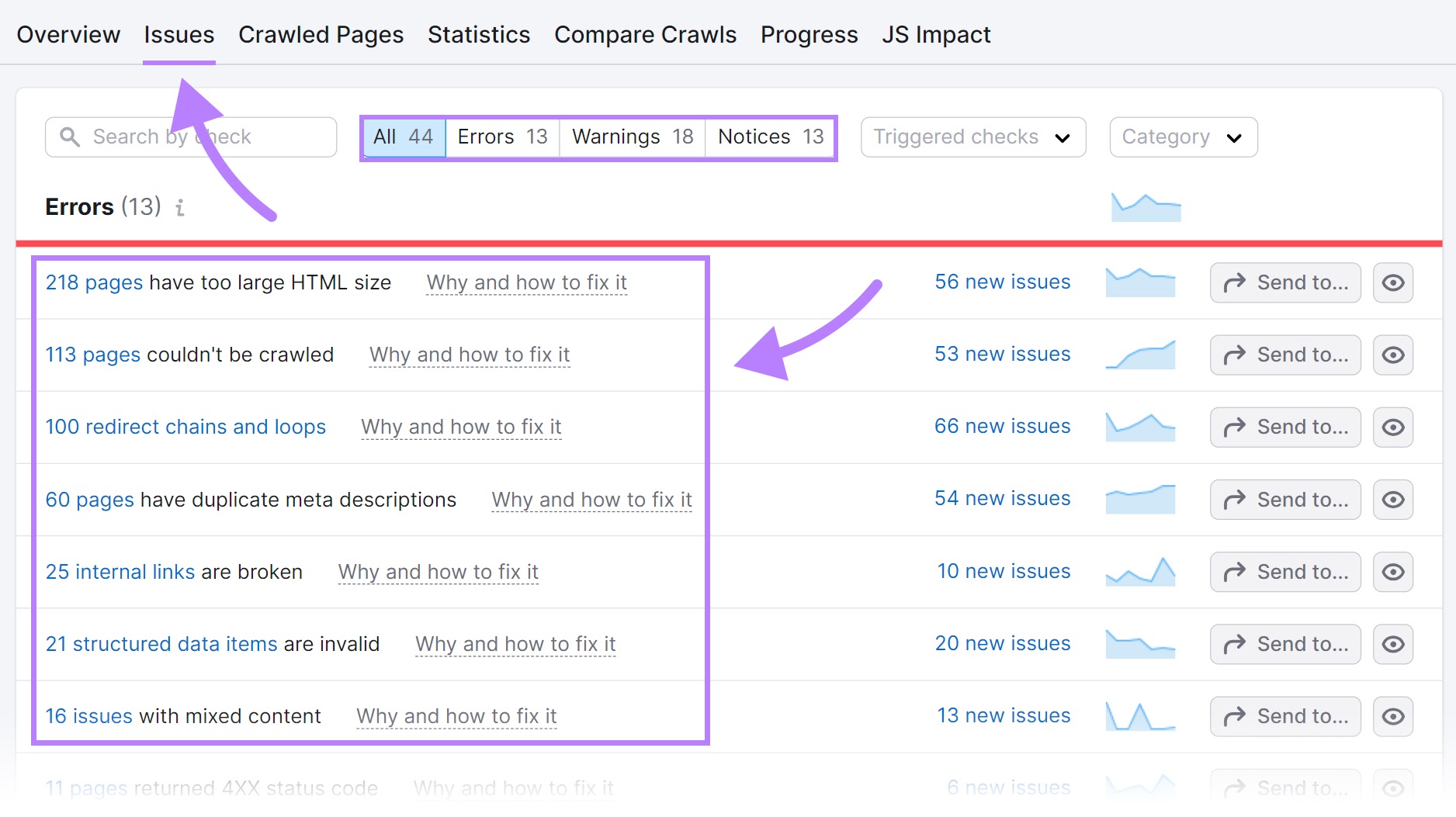1456x817 pixels.
Task: Switch to the Crawled Pages tab
Action: (x=321, y=34)
